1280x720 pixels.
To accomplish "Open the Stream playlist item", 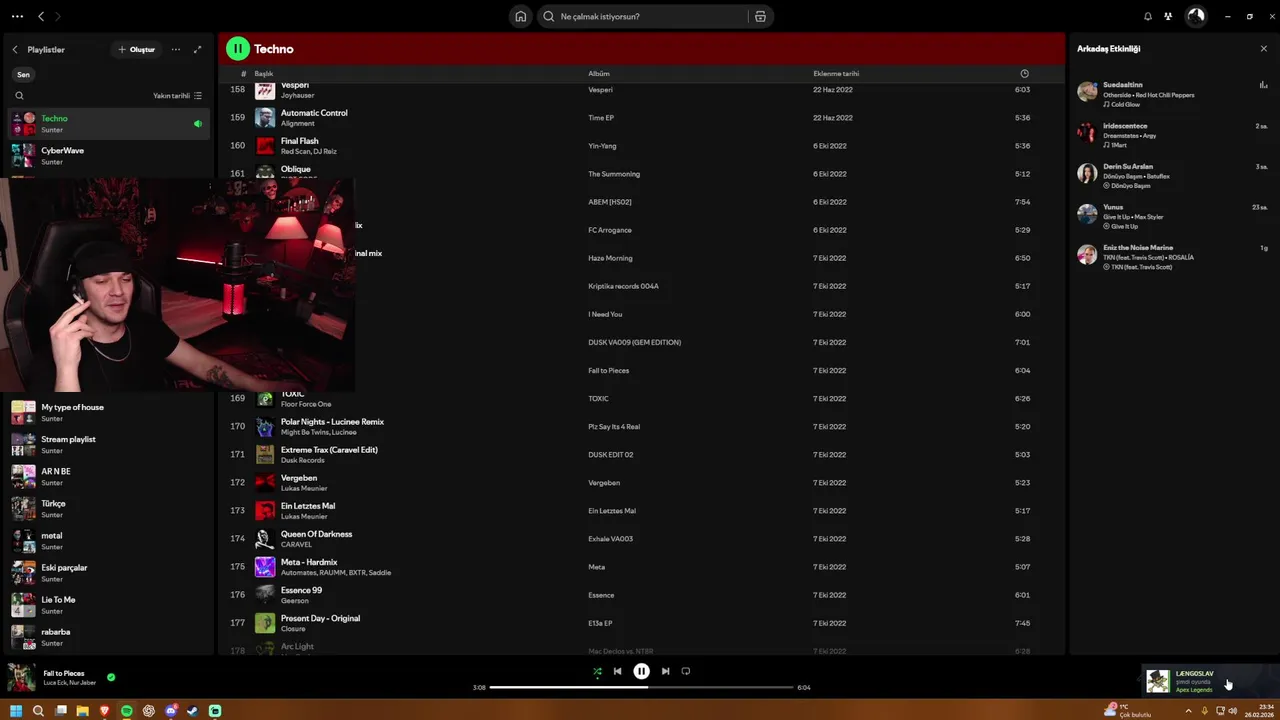I will pos(108,444).
